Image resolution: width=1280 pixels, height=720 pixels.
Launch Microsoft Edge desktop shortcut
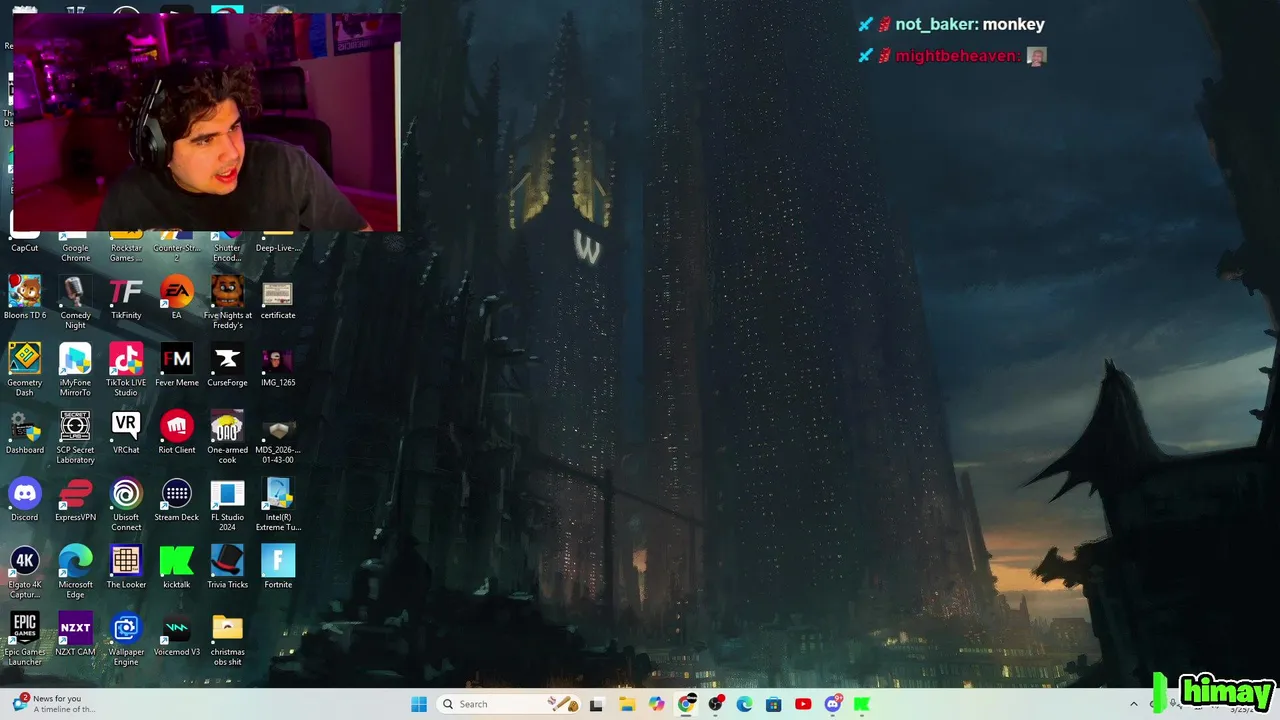(x=75, y=571)
